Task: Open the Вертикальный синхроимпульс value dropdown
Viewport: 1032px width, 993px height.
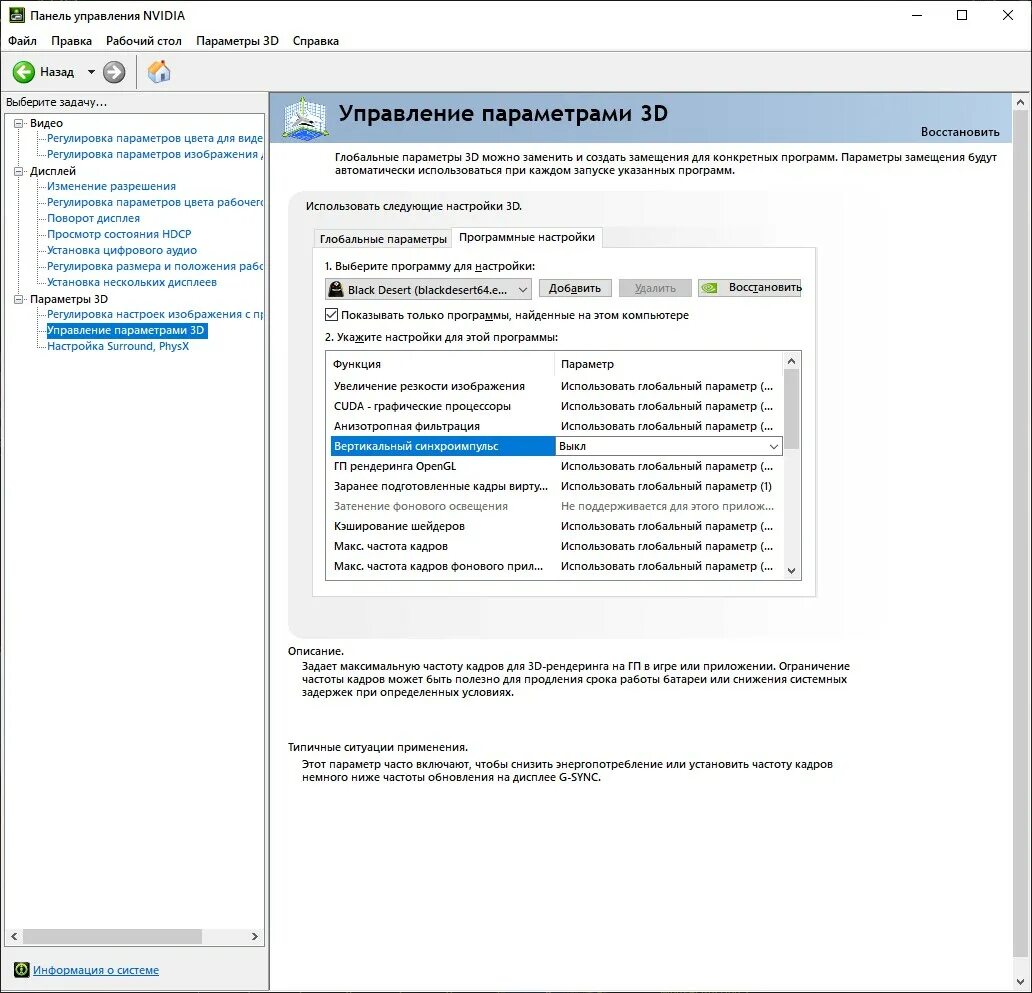Action: pyautogui.click(x=774, y=446)
